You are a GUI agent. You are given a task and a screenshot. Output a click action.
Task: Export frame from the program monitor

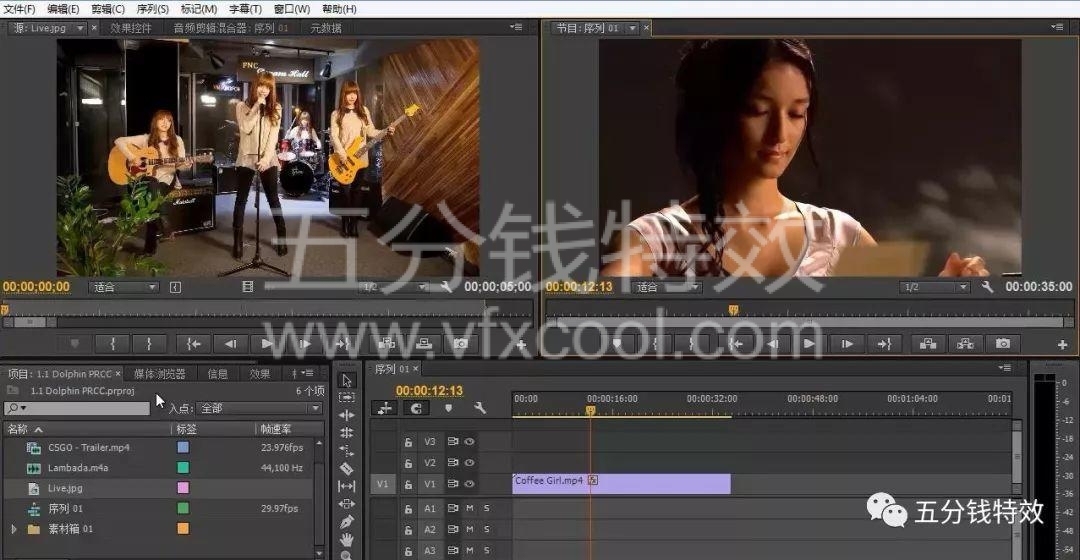pos(1003,343)
